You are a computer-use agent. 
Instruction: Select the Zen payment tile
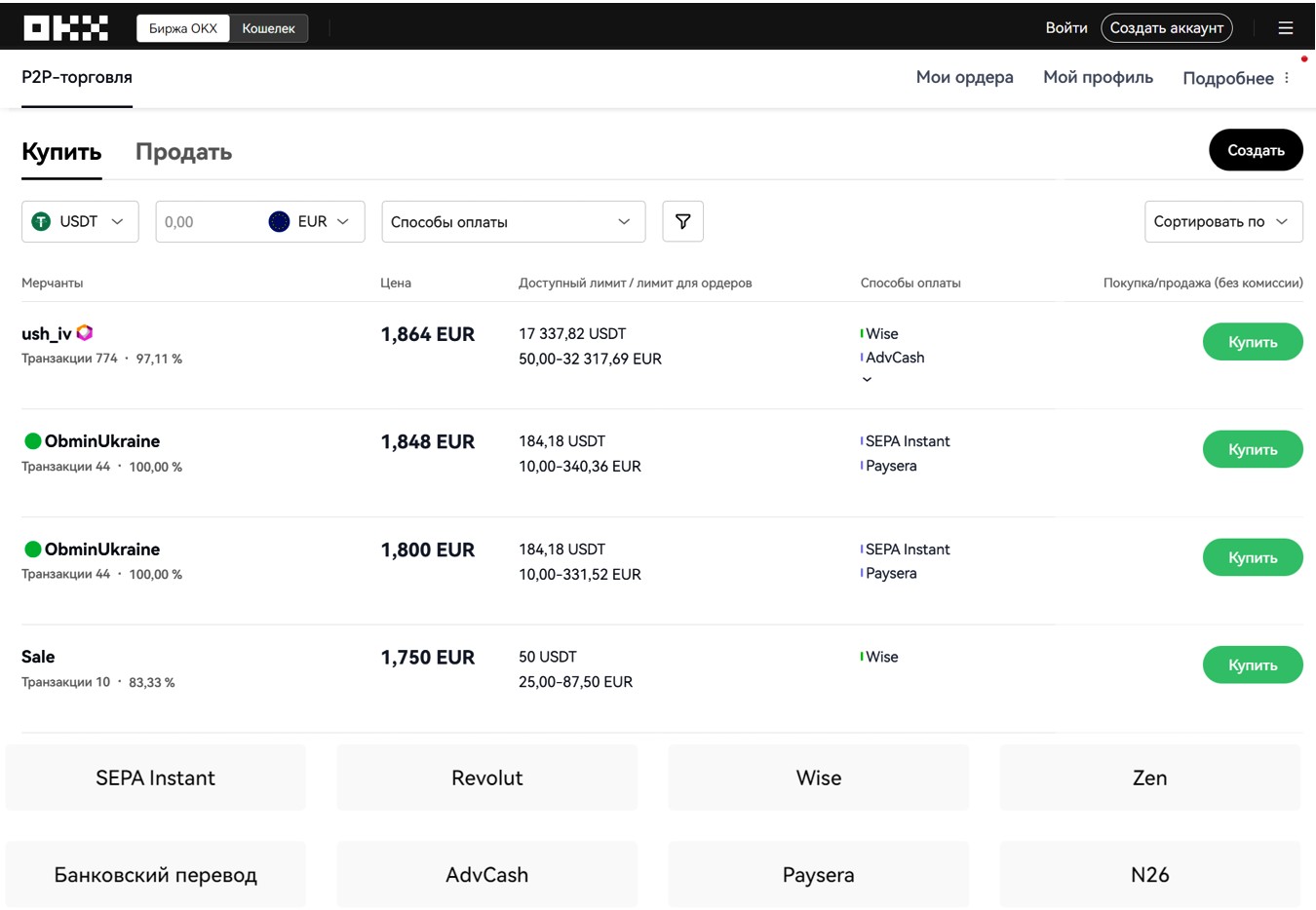1149,777
